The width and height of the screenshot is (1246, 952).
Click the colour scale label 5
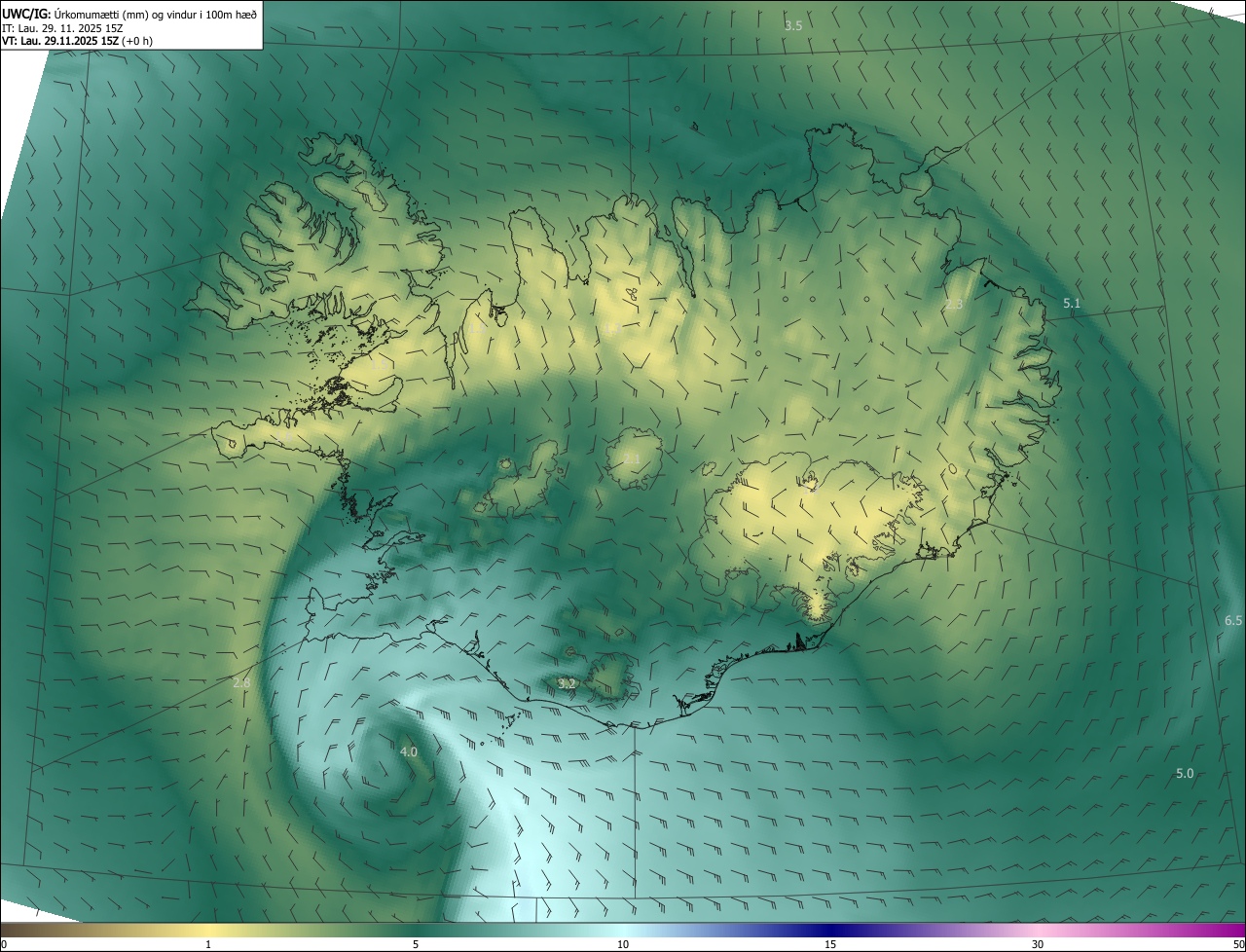[x=416, y=944]
